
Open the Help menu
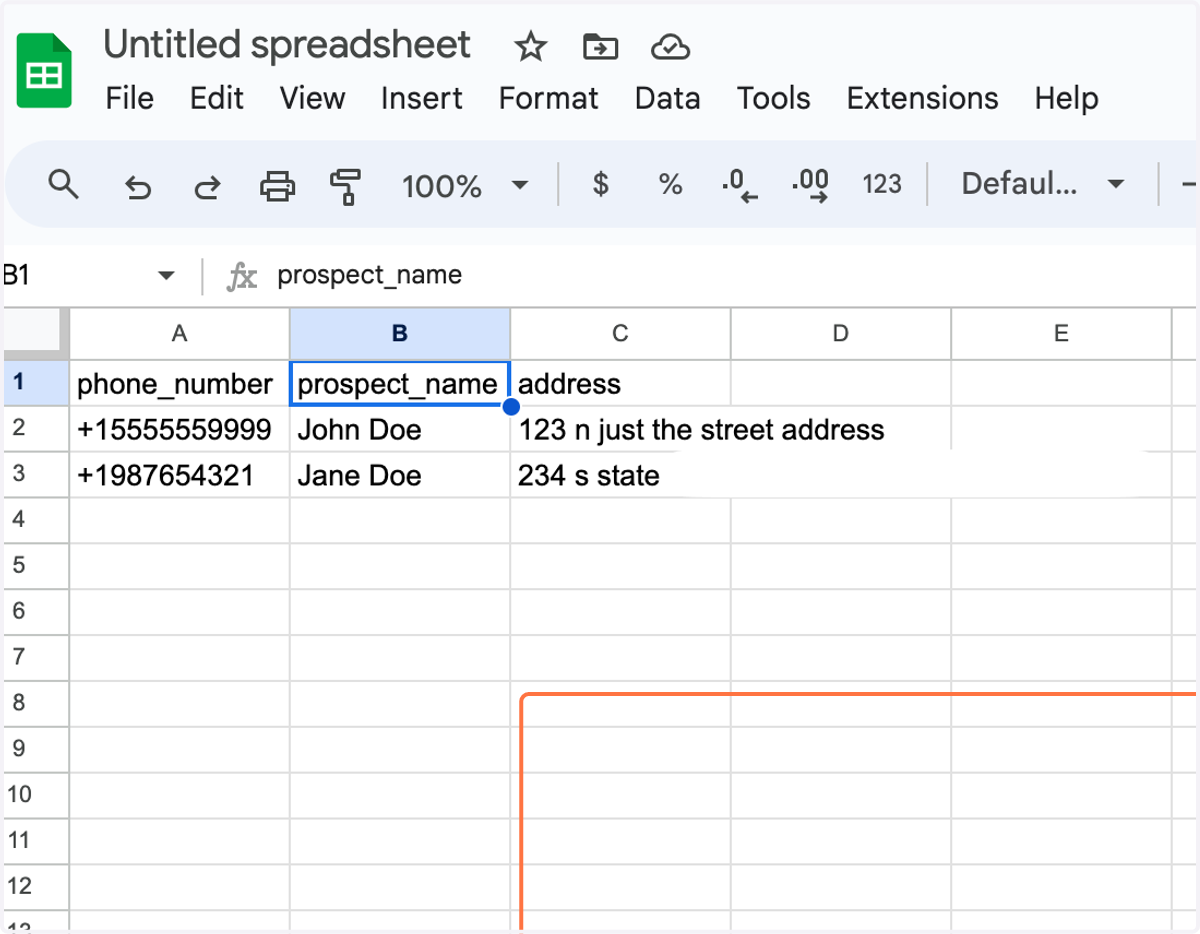(1066, 98)
